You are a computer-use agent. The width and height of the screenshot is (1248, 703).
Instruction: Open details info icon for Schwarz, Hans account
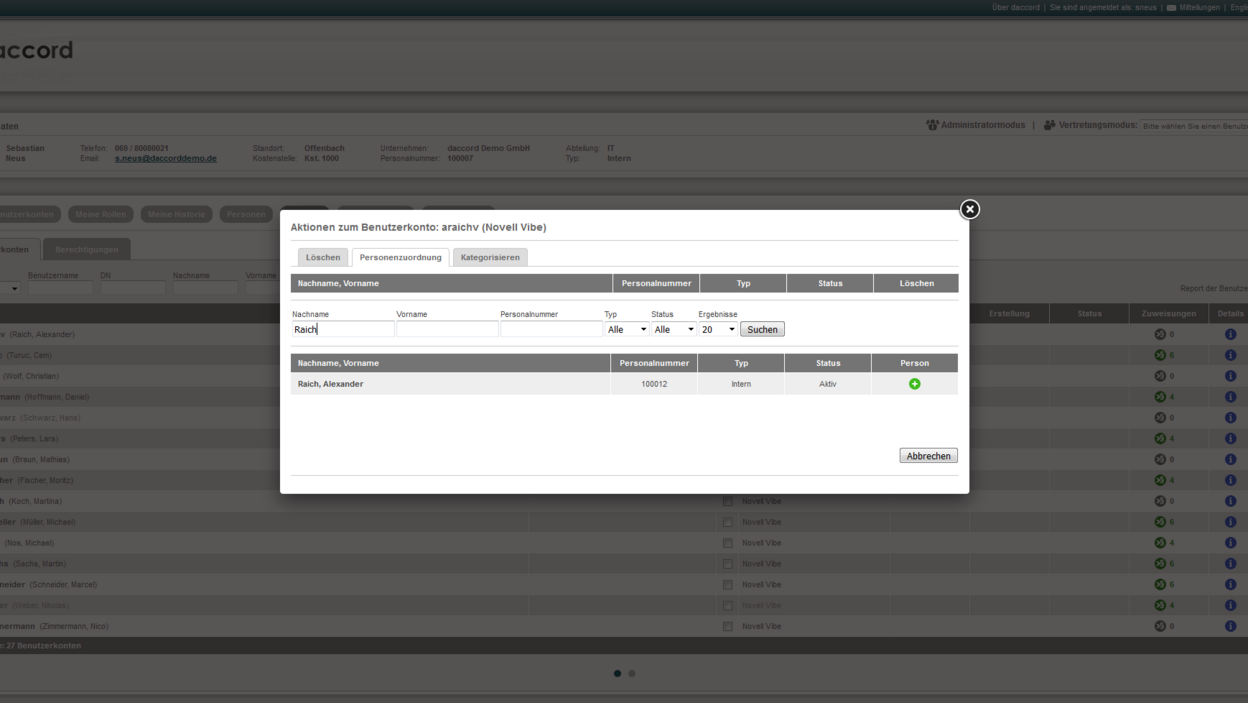[1230, 418]
